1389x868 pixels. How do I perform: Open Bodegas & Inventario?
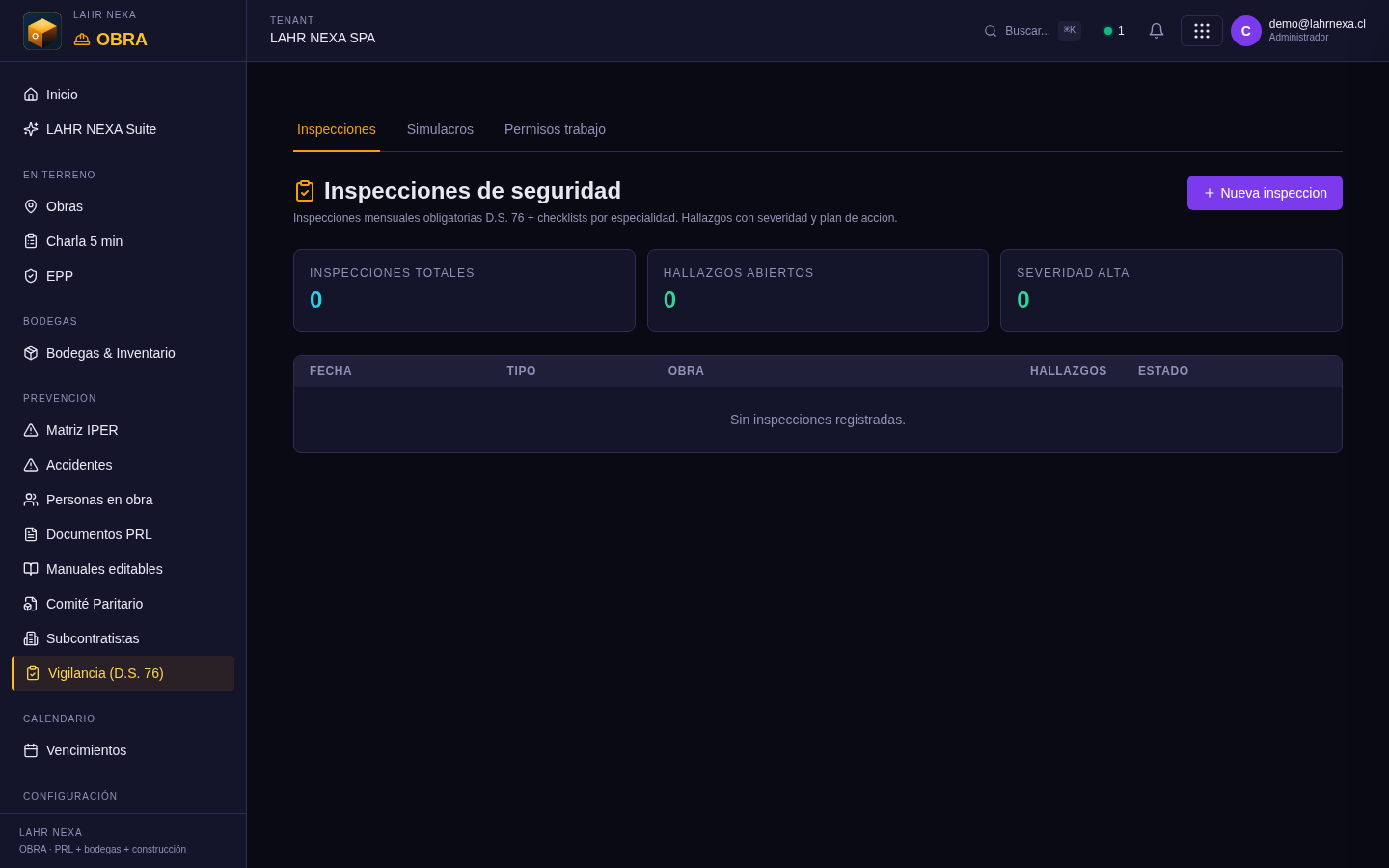[123, 353]
